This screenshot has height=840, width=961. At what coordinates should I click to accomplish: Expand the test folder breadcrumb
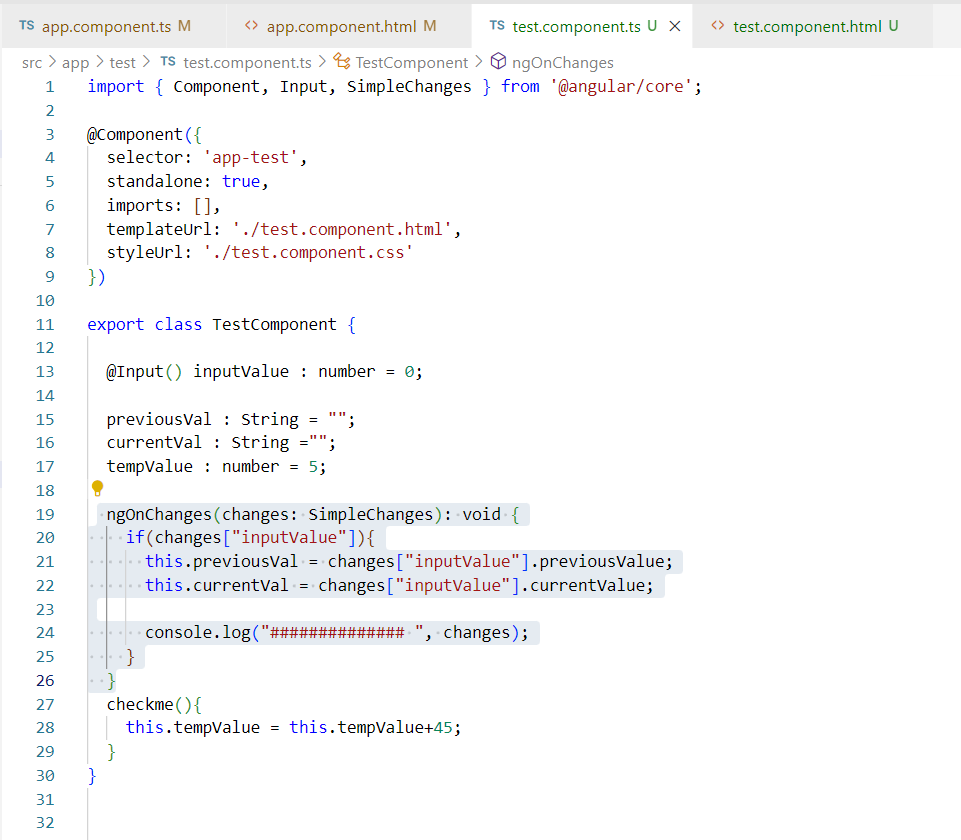tap(123, 62)
